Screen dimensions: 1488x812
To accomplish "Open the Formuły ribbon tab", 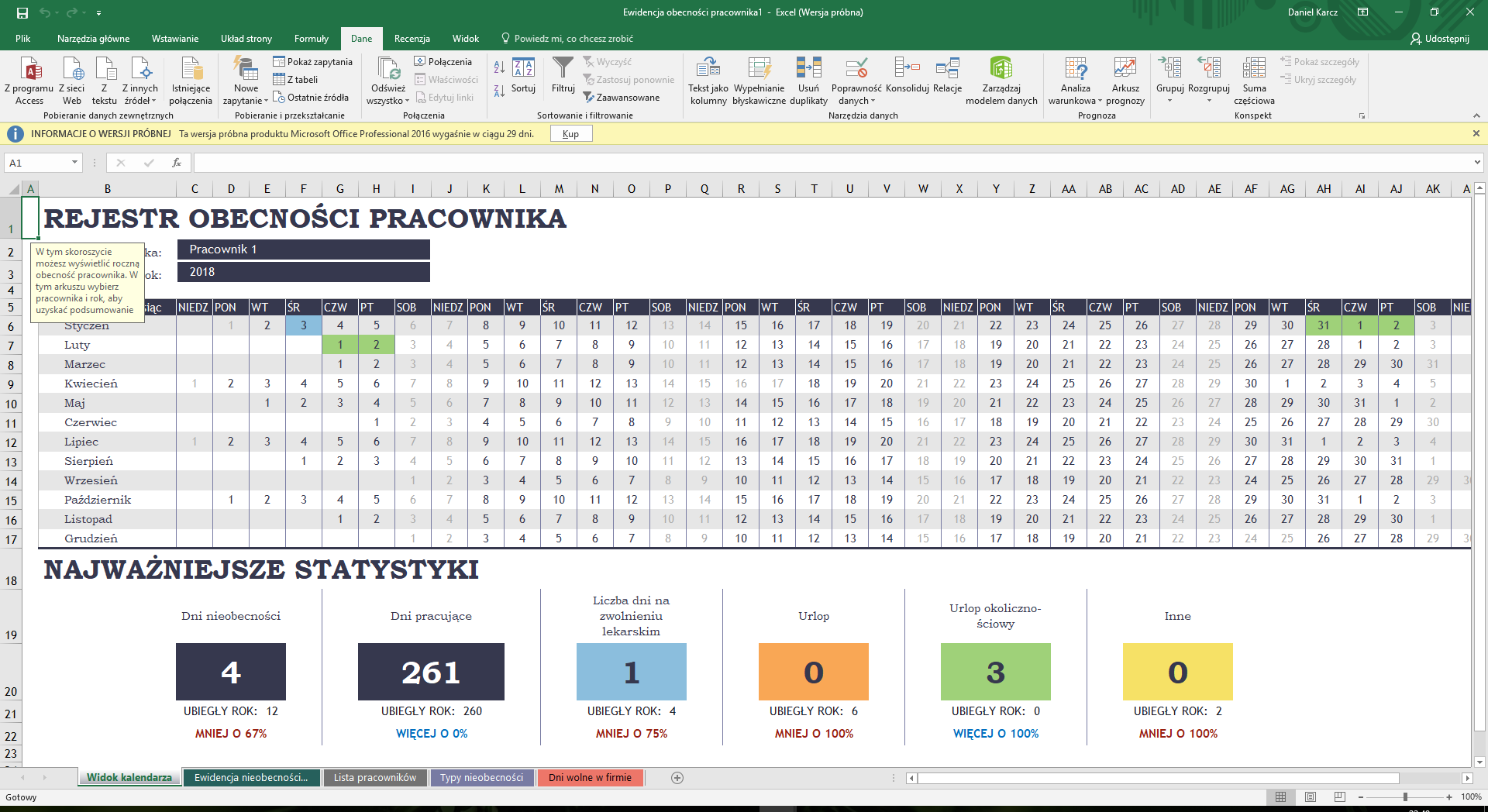I will pos(311,39).
